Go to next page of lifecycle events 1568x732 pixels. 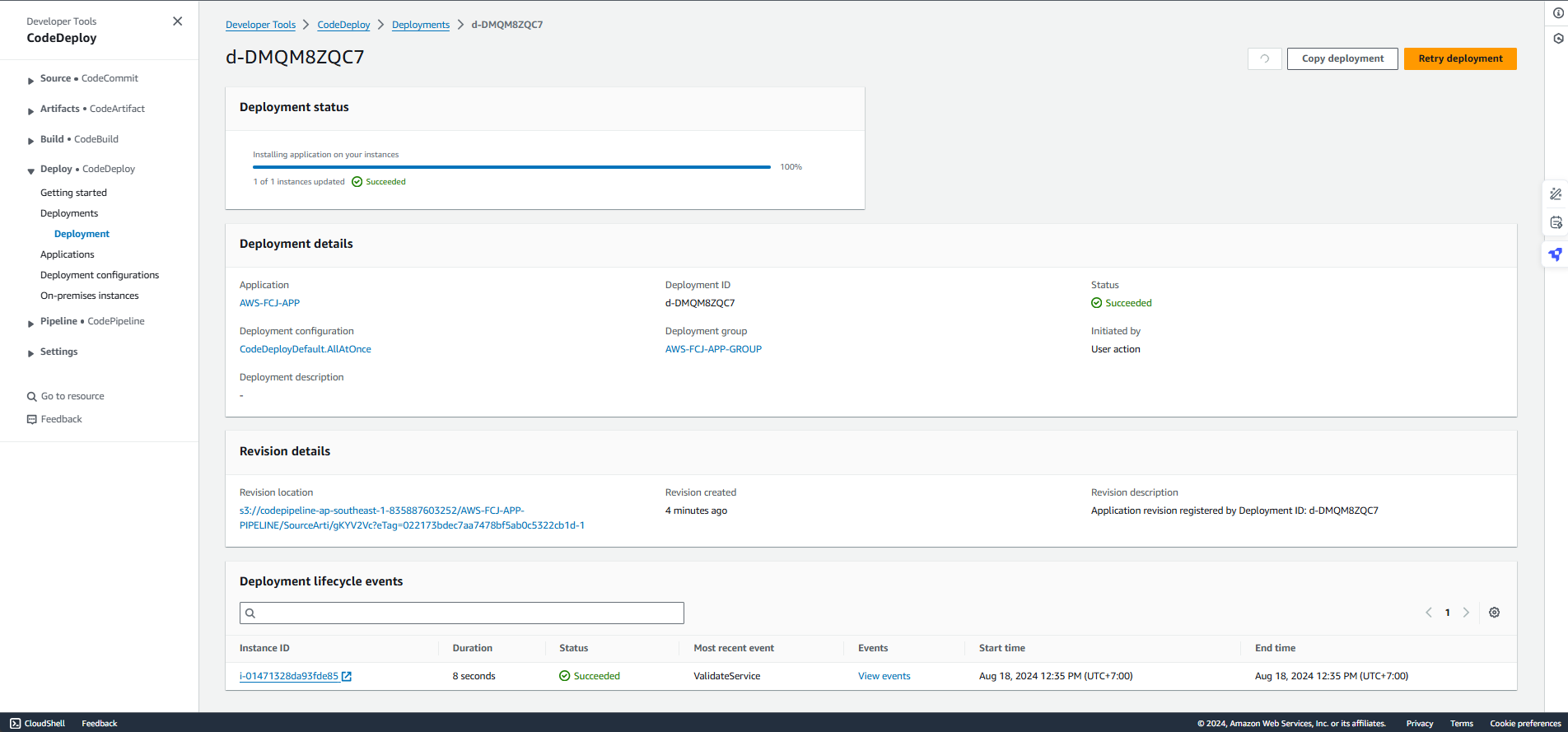tap(1466, 613)
